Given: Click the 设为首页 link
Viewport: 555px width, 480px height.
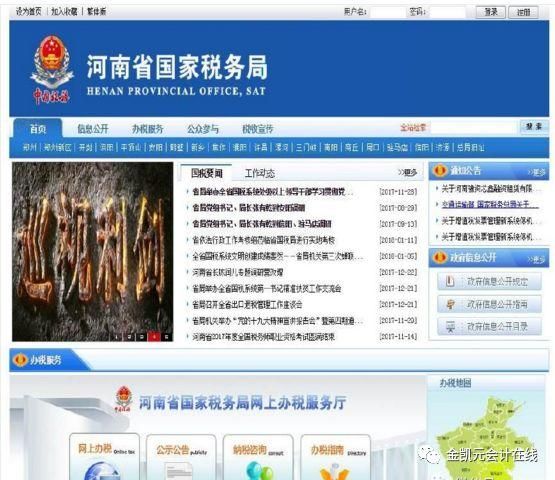Looking at the screenshot, I should [29, 12].
